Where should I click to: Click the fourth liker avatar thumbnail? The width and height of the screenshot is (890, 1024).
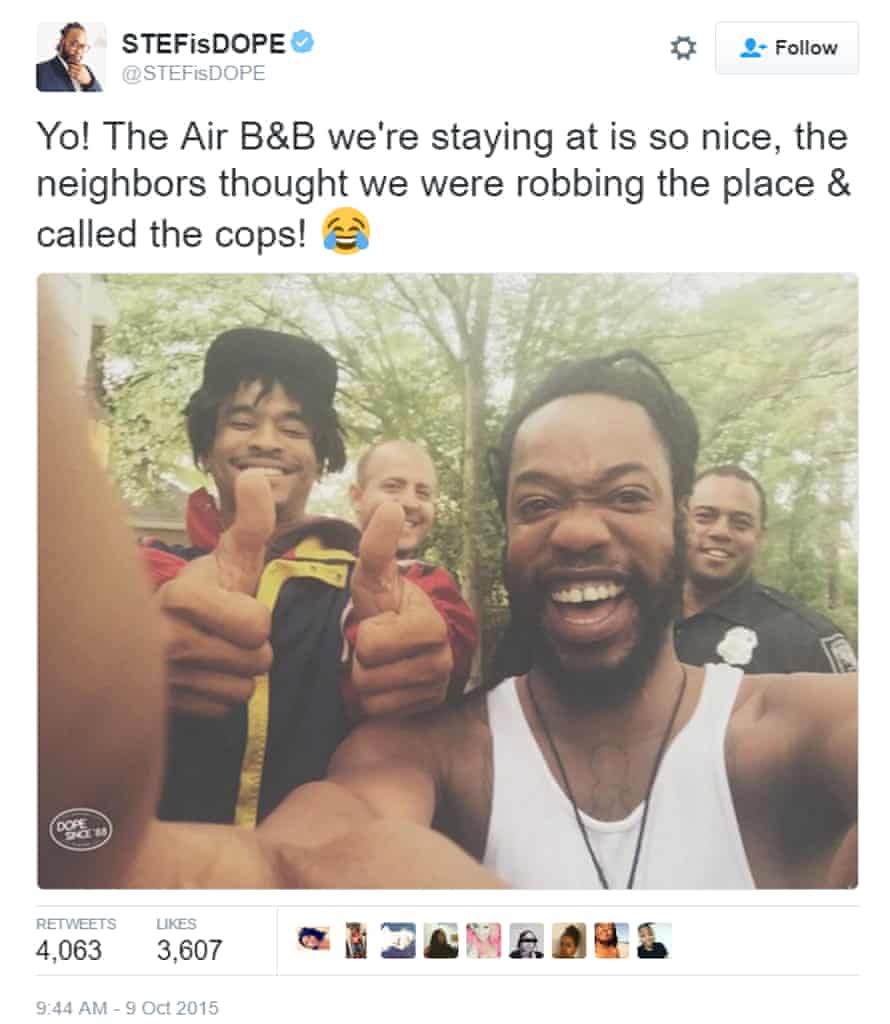click(x=441, y=940)
